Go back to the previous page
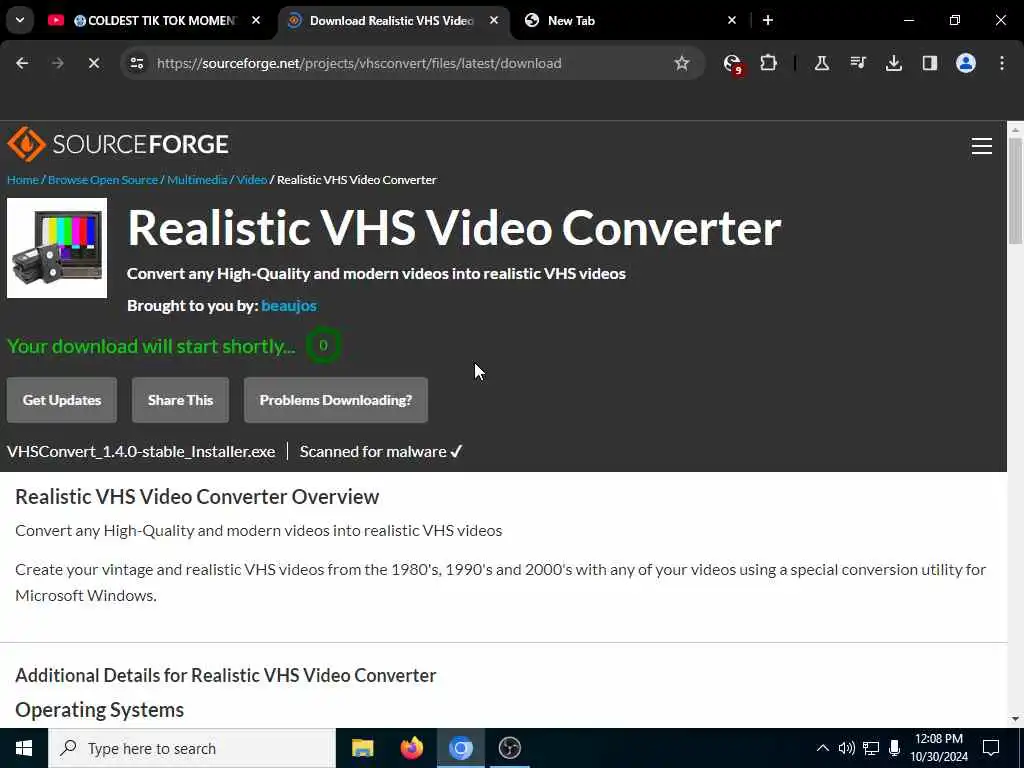1024x768 pixels. (x=22, y=63)
